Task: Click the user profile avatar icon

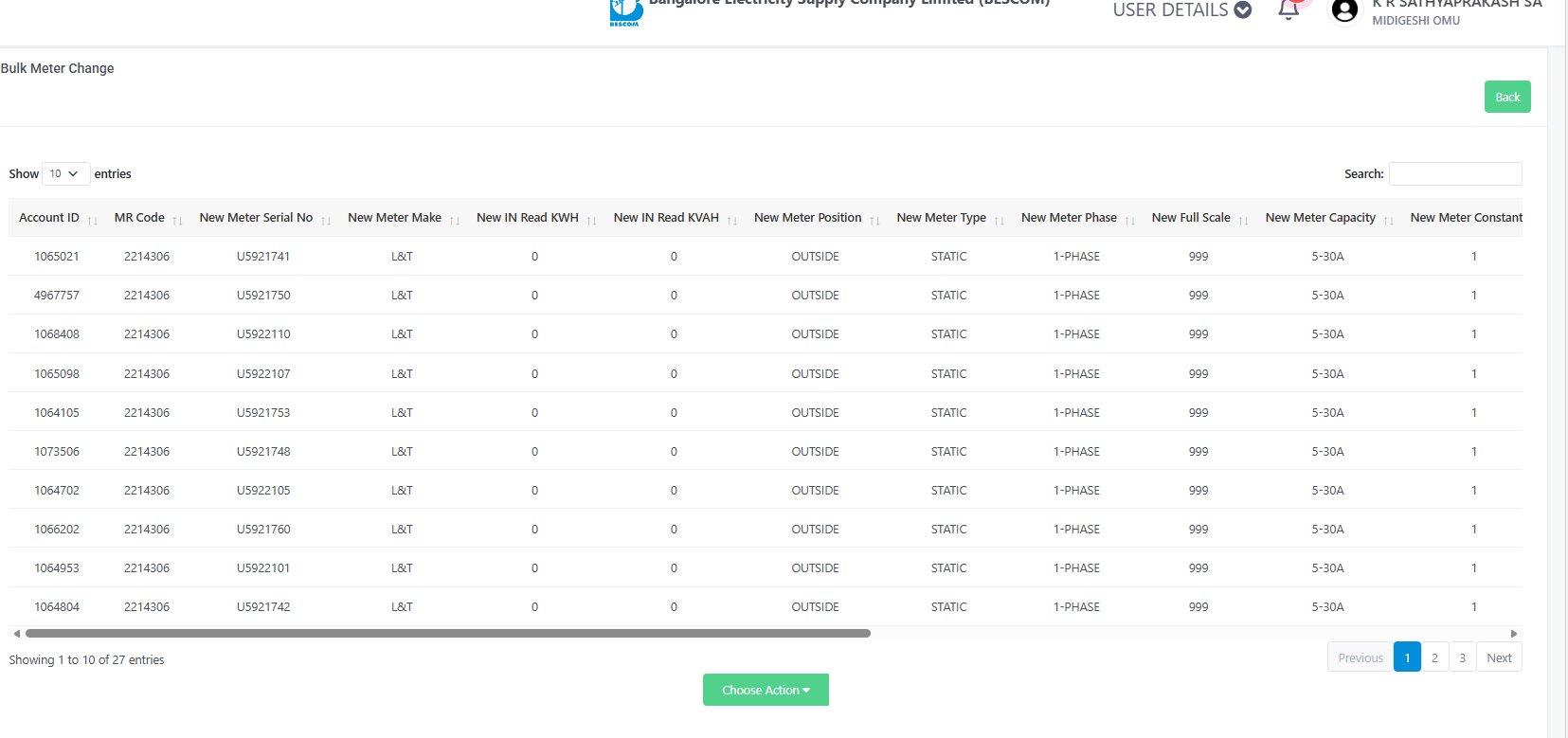Action: point(1343,10)
